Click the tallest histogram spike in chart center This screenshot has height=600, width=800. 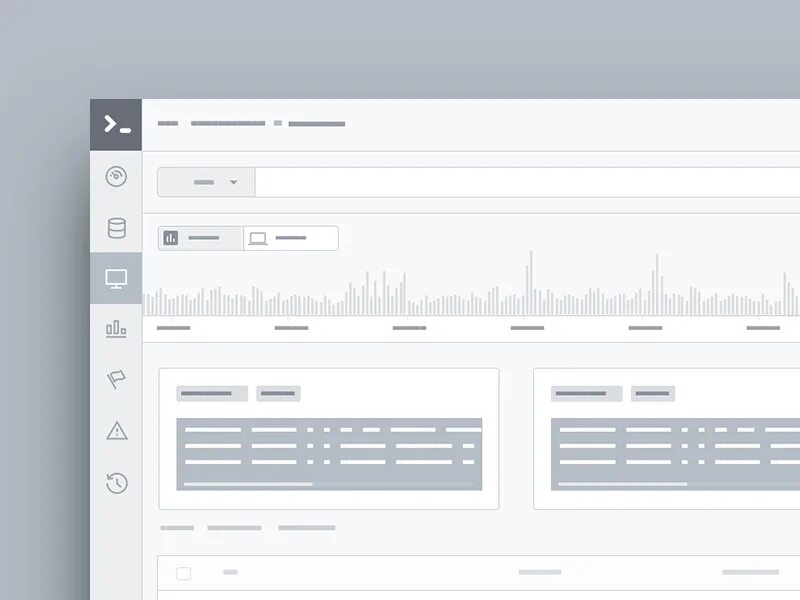click(x=531, y=283)
